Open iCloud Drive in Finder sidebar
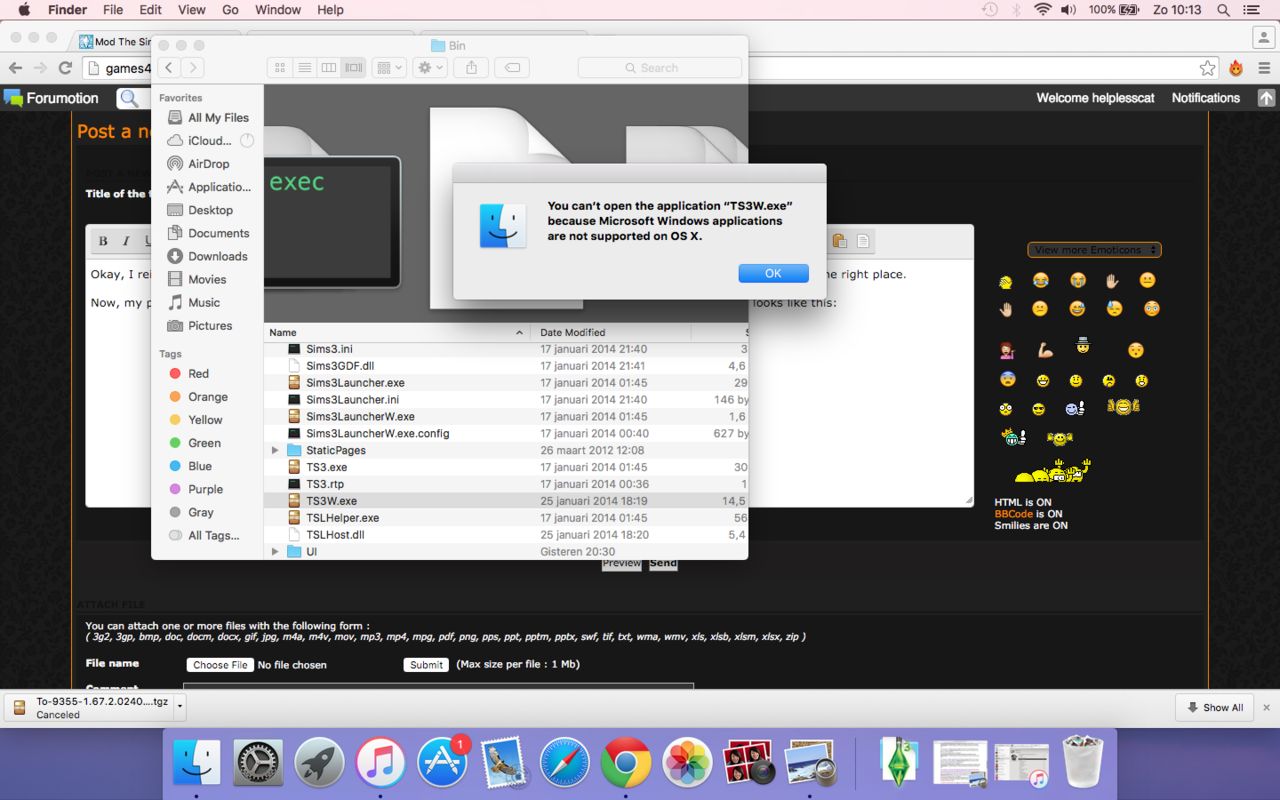The image size is (1280, 800). click(209, 141)
